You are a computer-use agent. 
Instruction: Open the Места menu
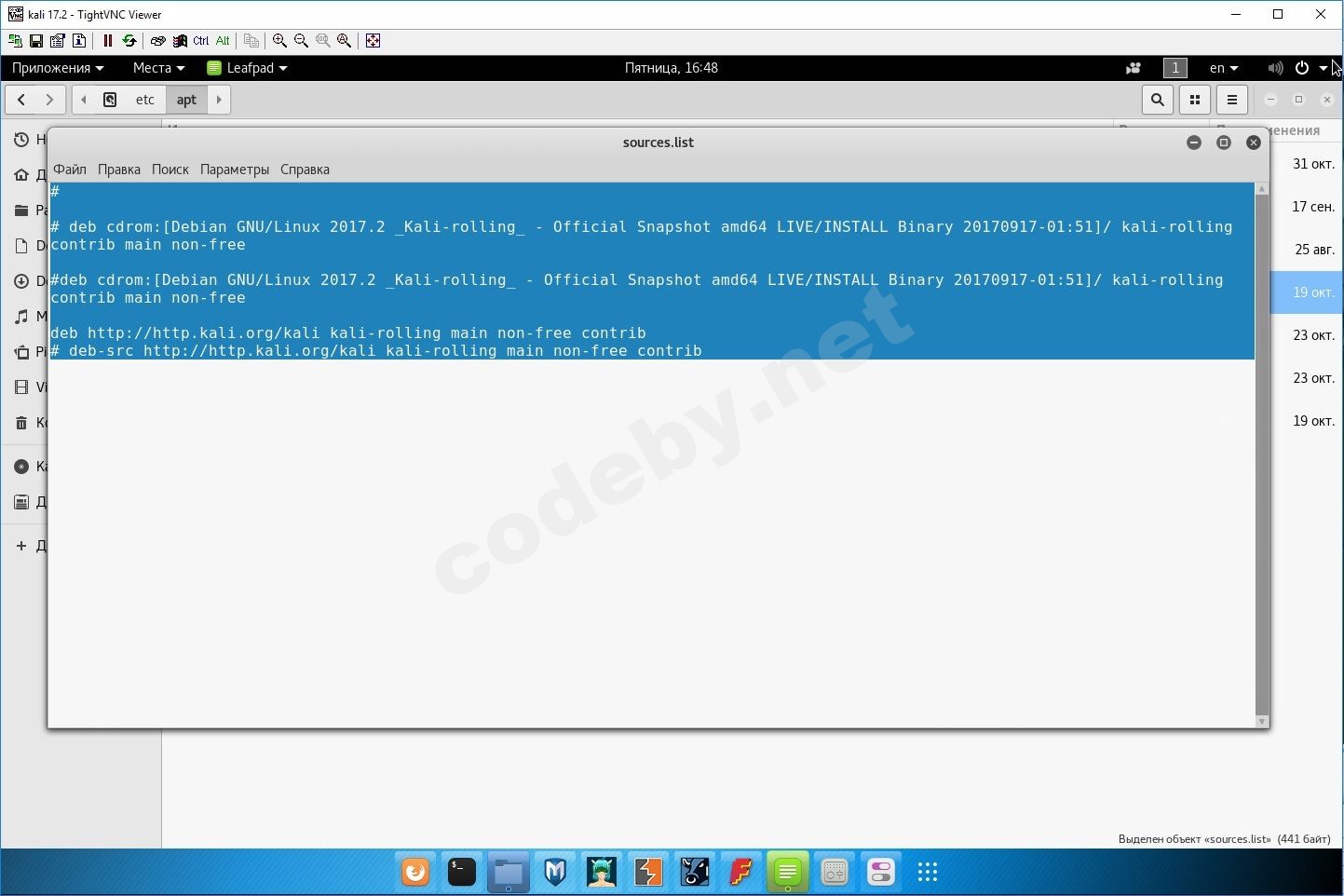pyautogui.click(x=158, y=68)
